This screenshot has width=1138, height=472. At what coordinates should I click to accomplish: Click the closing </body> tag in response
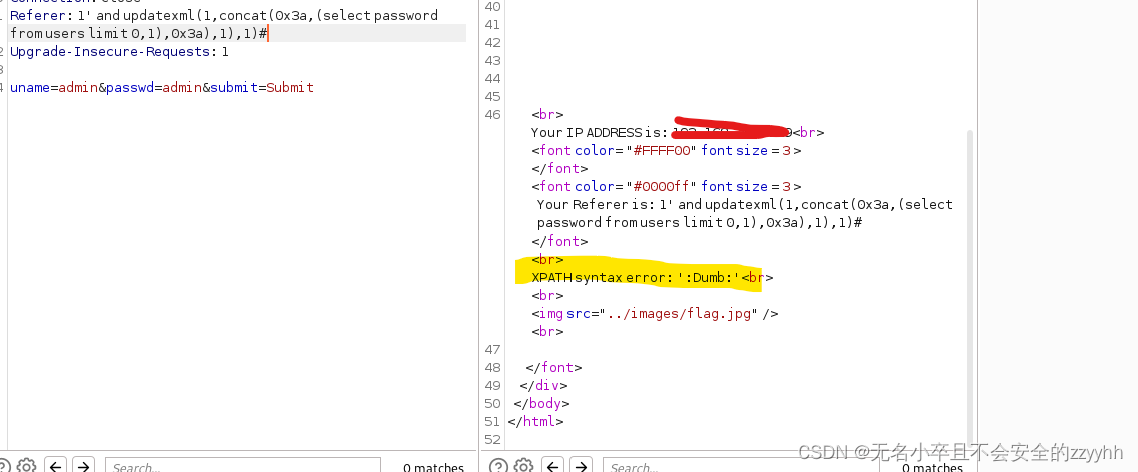coord(541,403)
